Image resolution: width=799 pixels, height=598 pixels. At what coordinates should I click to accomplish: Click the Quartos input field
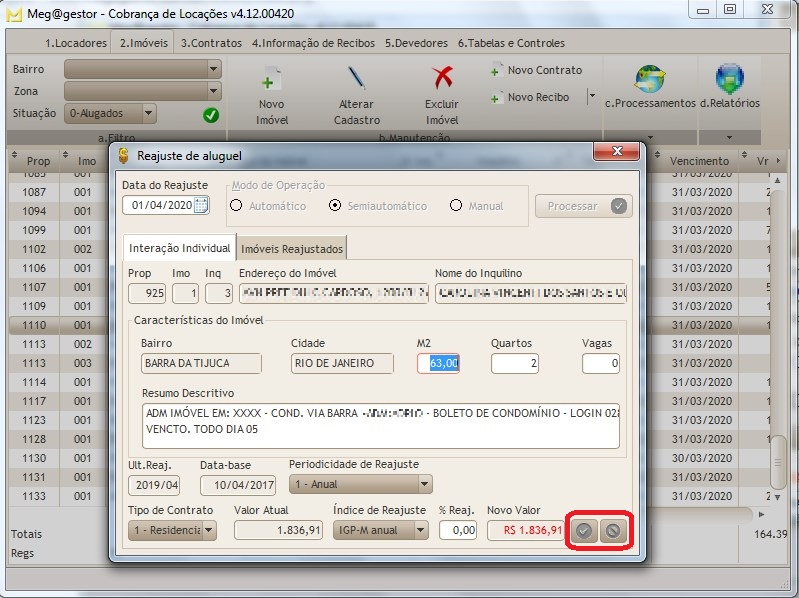514,364
